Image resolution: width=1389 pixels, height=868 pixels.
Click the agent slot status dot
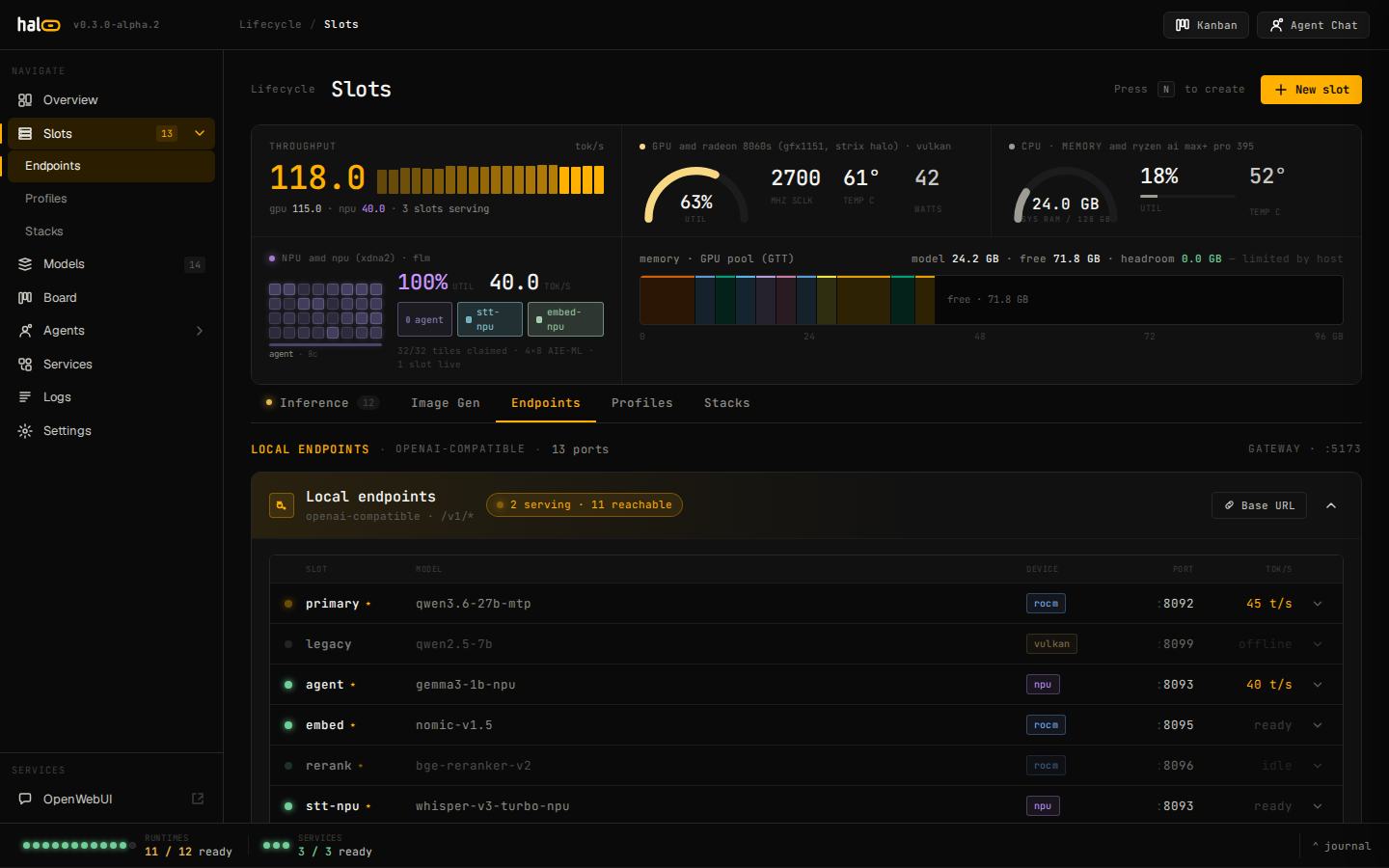288,685
